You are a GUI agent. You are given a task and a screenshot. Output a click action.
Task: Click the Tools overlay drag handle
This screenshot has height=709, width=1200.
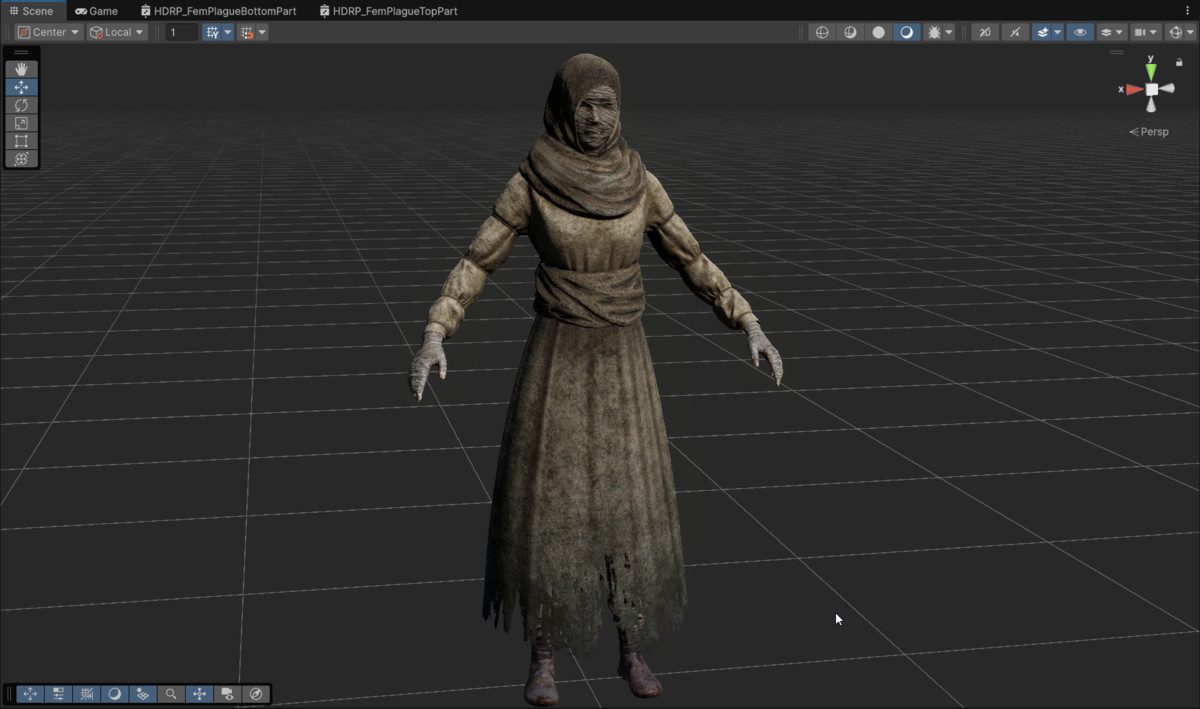pos(21,53)
